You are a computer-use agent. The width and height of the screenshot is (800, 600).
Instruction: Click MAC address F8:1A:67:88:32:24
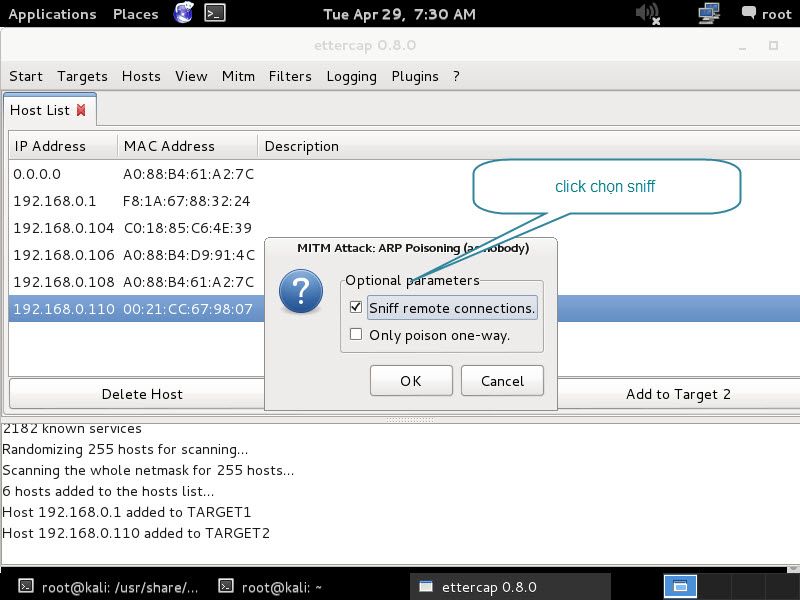[186, 201]
